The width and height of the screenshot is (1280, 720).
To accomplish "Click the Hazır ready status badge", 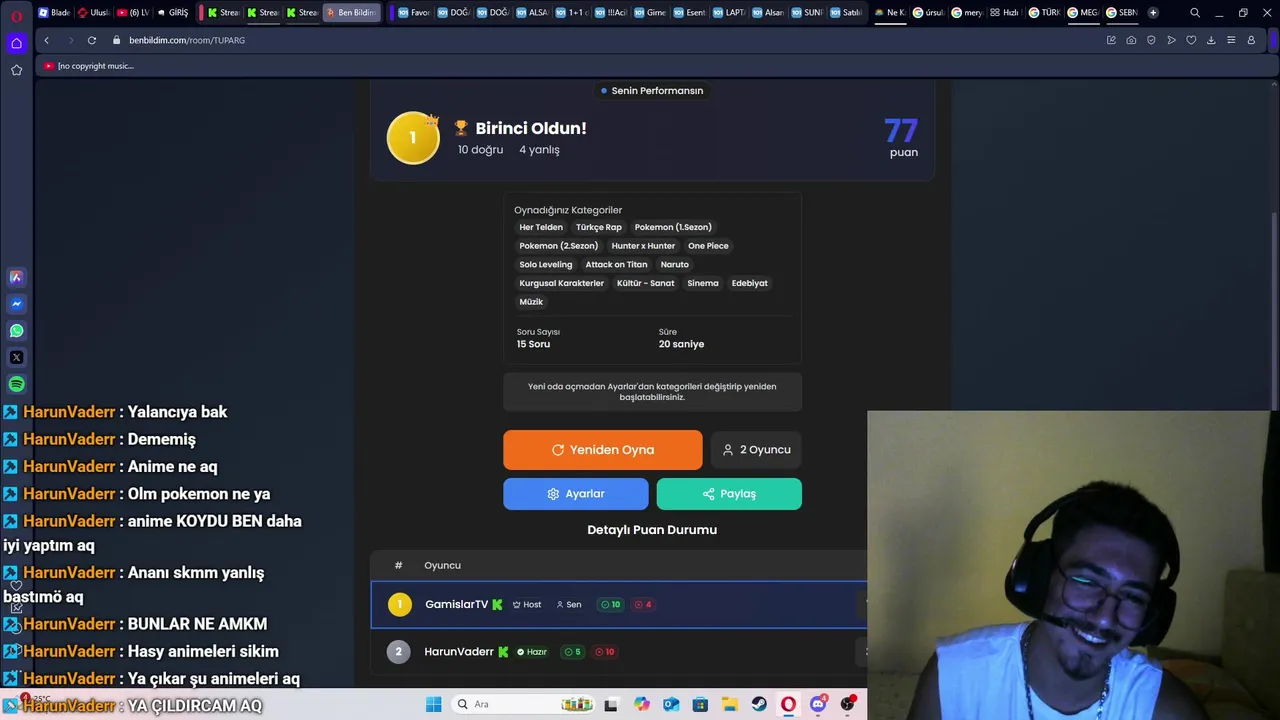I will [532, 652].
